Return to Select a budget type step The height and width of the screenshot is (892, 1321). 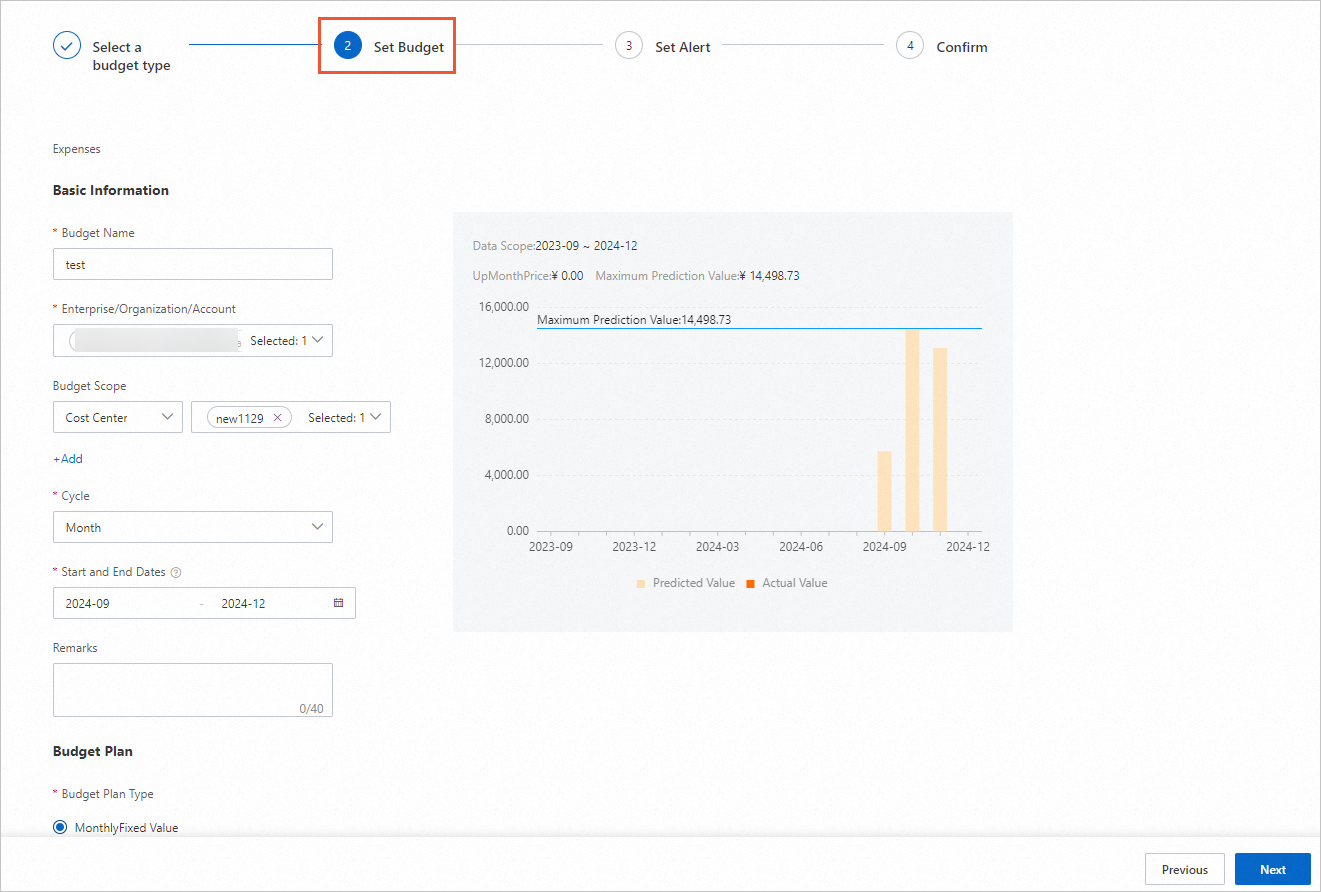coord(131,56)
